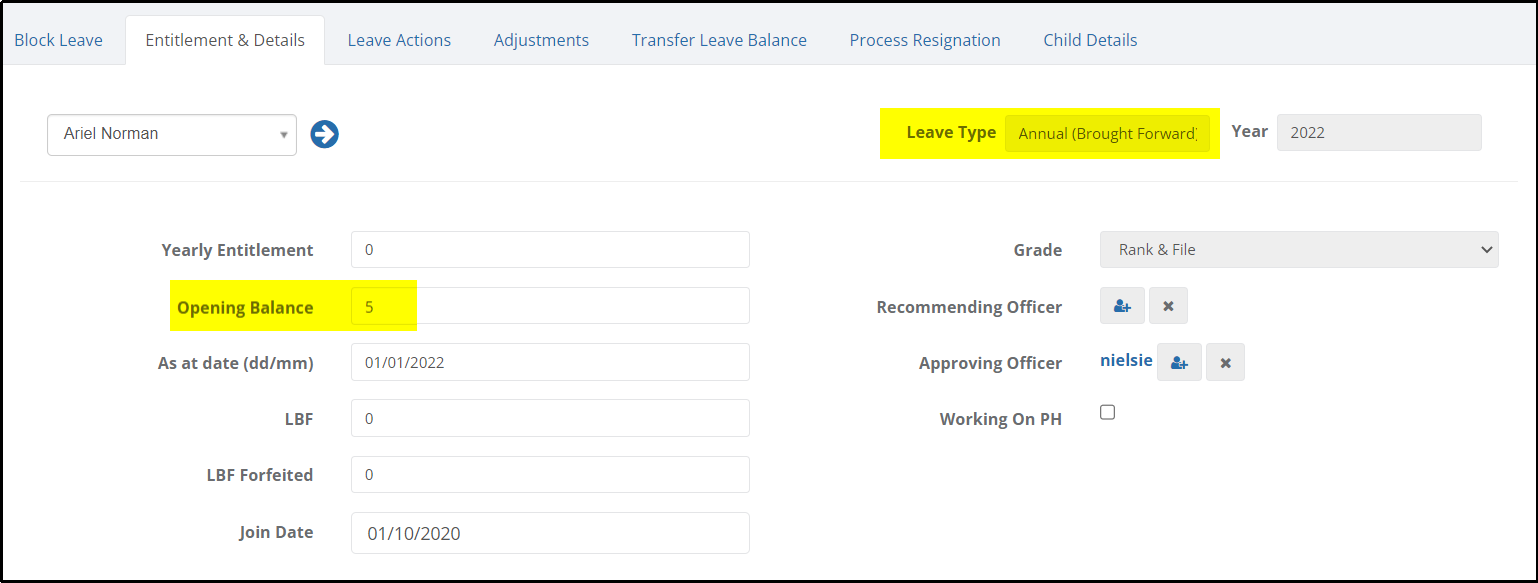The image size is (1538, 583).
Task: Select the Transfer Leave Balance tab
Action: [x=719, y=40]
